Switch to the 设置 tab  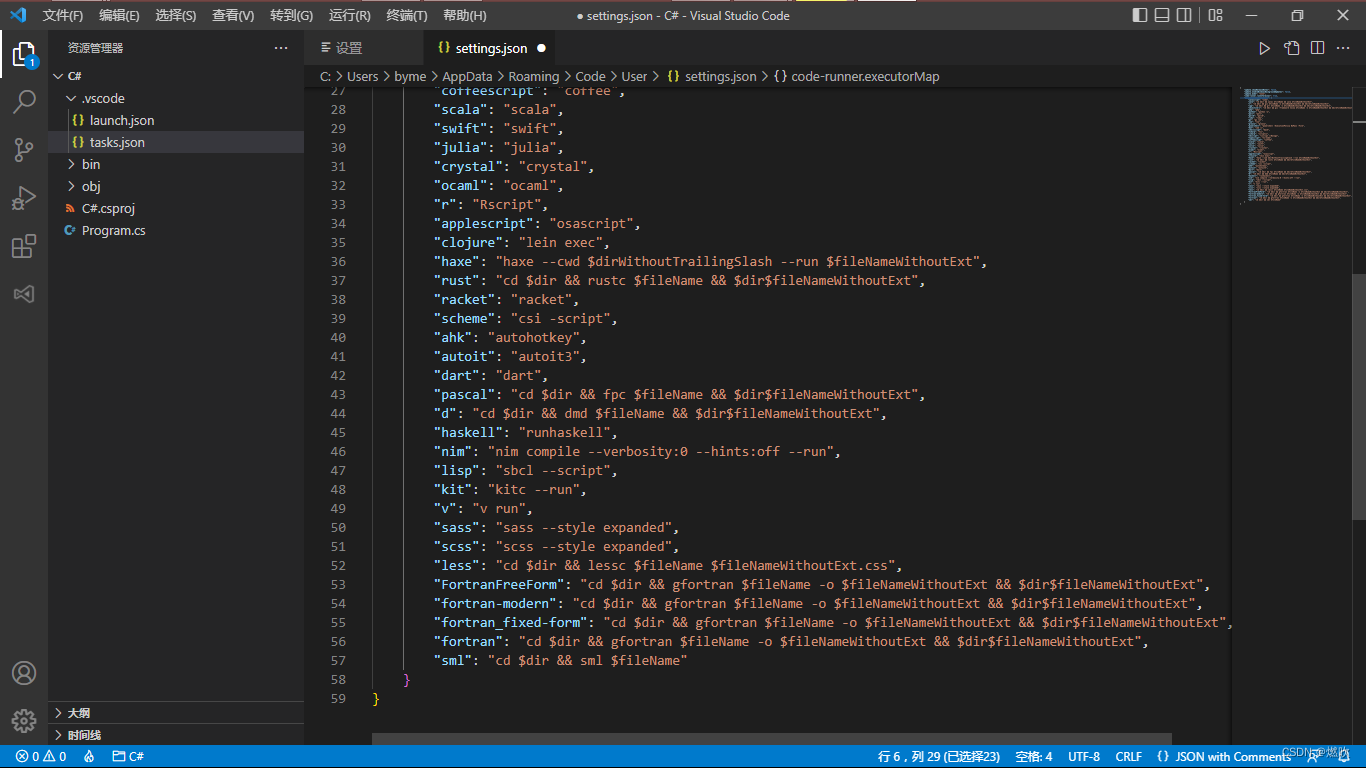(x=364, y=48)
